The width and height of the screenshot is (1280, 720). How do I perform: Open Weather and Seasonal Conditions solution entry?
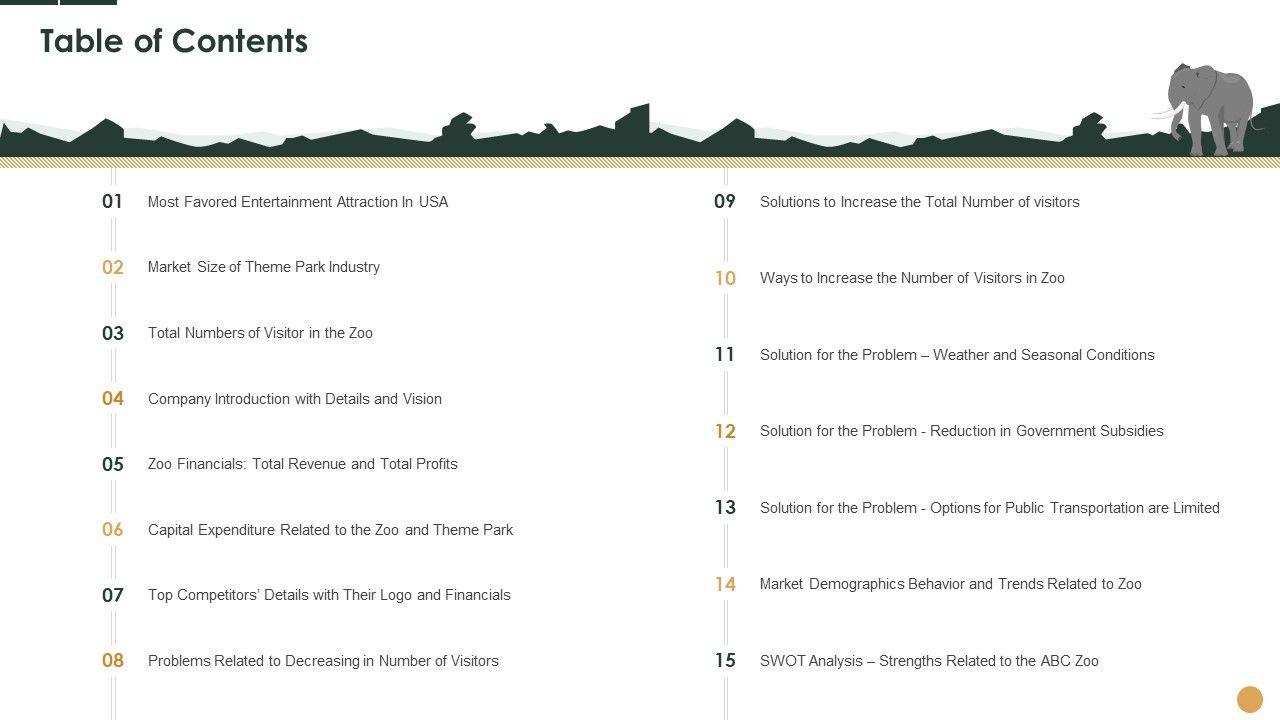pyautogui.click(x=957, y=355)
